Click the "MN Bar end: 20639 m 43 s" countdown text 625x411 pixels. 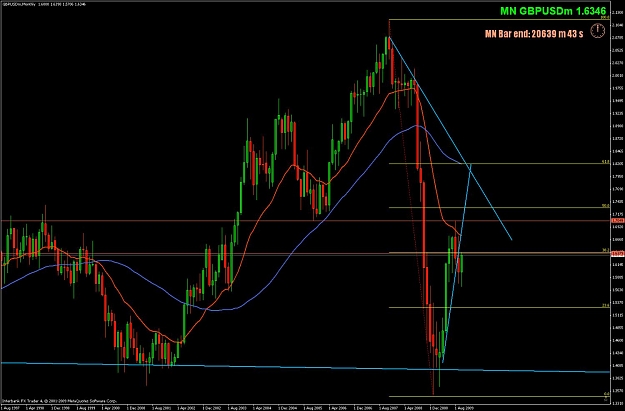pos(534,34)
